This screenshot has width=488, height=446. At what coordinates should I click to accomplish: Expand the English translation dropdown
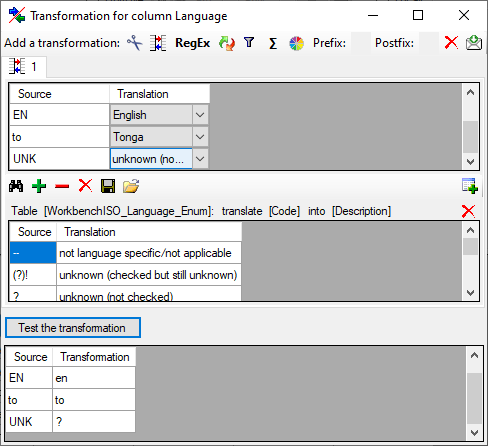200,115
